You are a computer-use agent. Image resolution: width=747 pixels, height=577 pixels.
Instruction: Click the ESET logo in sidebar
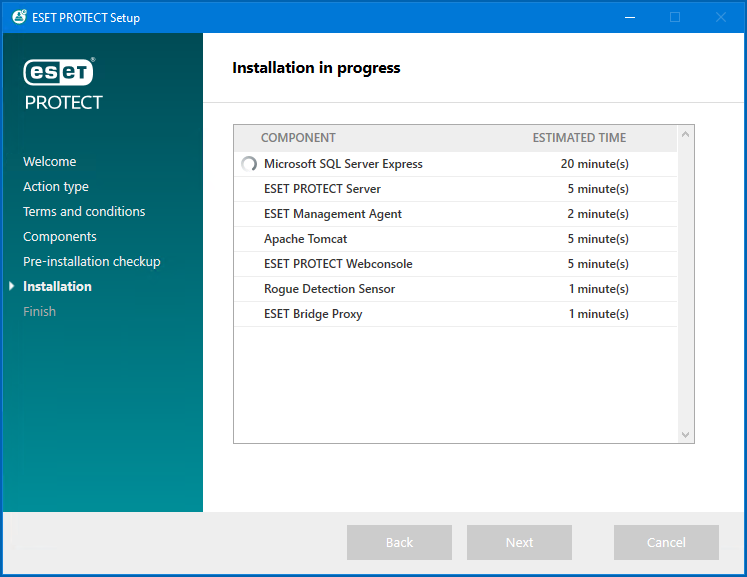coord(59,72)
